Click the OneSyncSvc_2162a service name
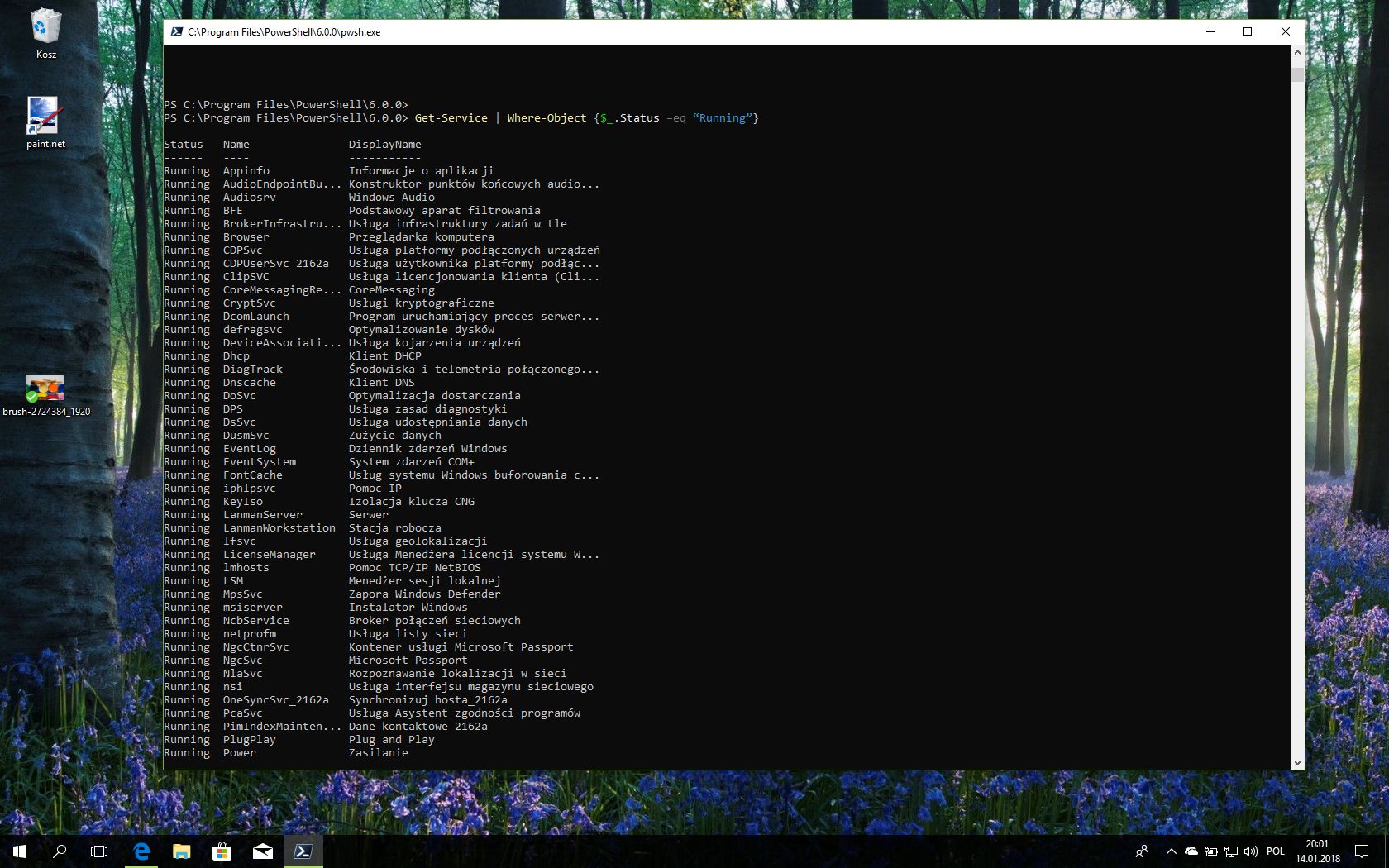This screenshot has height=868, width=1389. click(x=276, y=700)
